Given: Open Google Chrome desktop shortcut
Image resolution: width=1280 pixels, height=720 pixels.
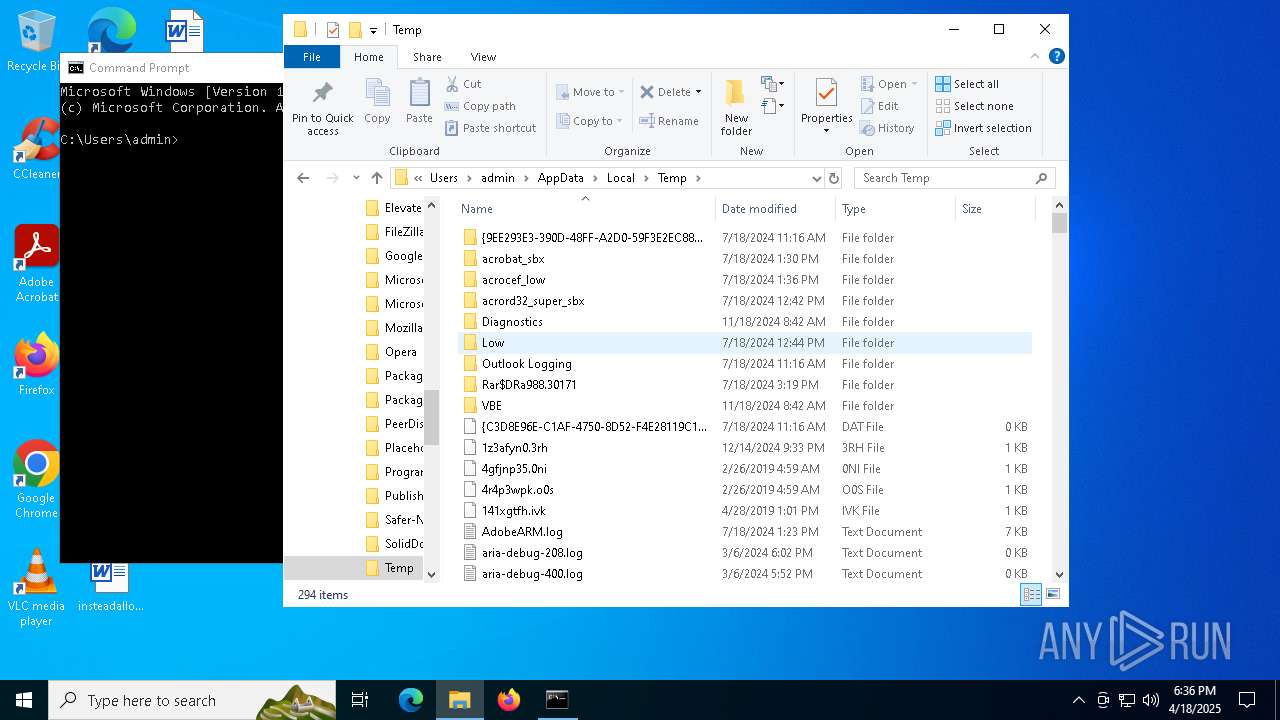Looking at the screenshot, I should pyautogui.click(x=36, y=479).
